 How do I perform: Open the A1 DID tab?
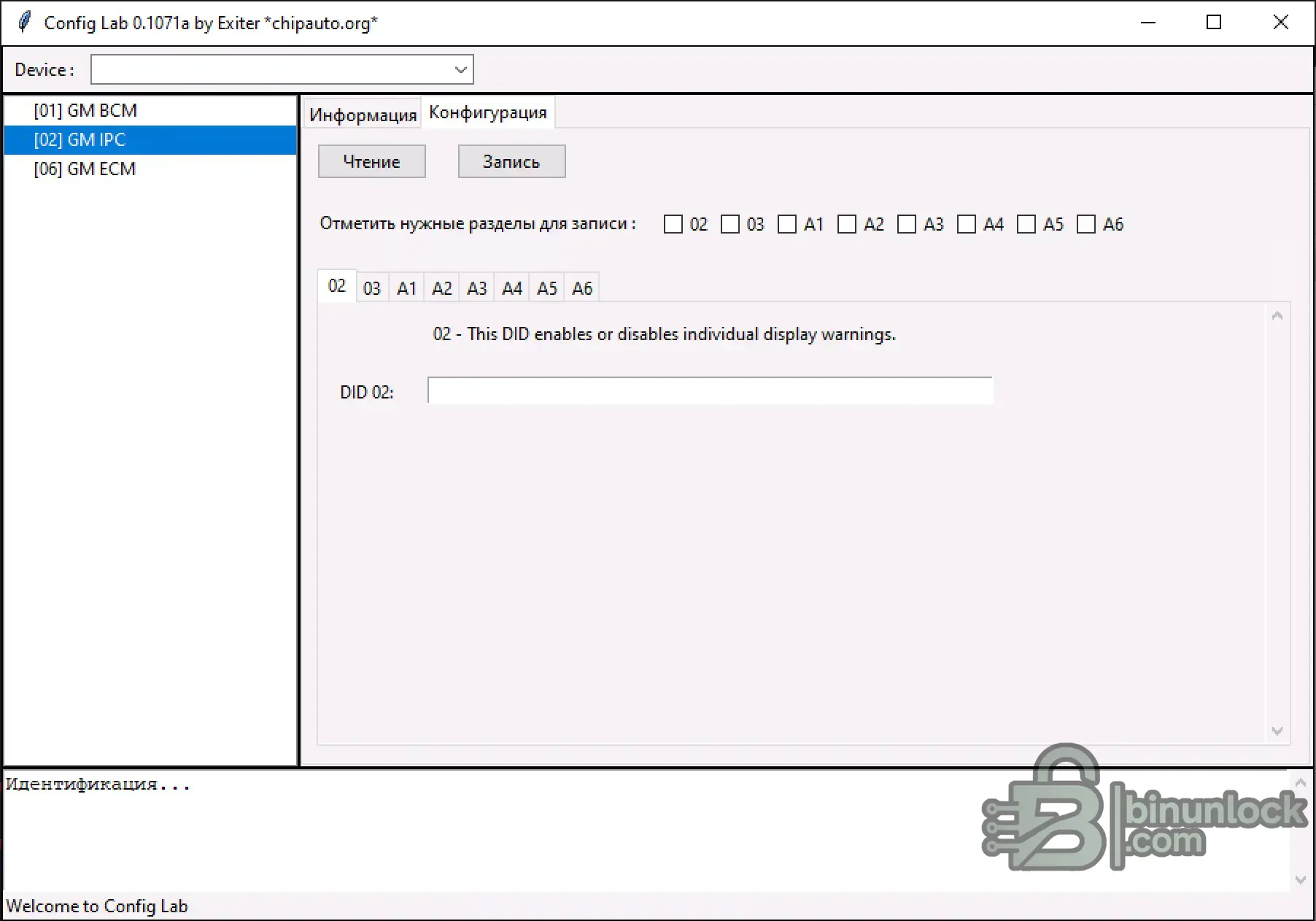tap(407, 288)
